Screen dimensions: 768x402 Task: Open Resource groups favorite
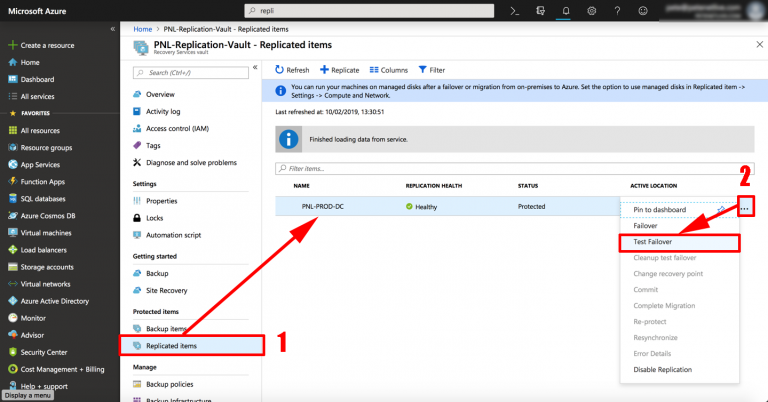[40, 147]
